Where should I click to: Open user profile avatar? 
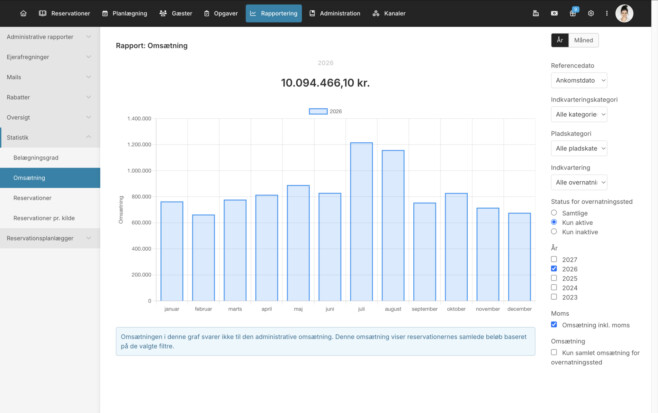[624, 13]
